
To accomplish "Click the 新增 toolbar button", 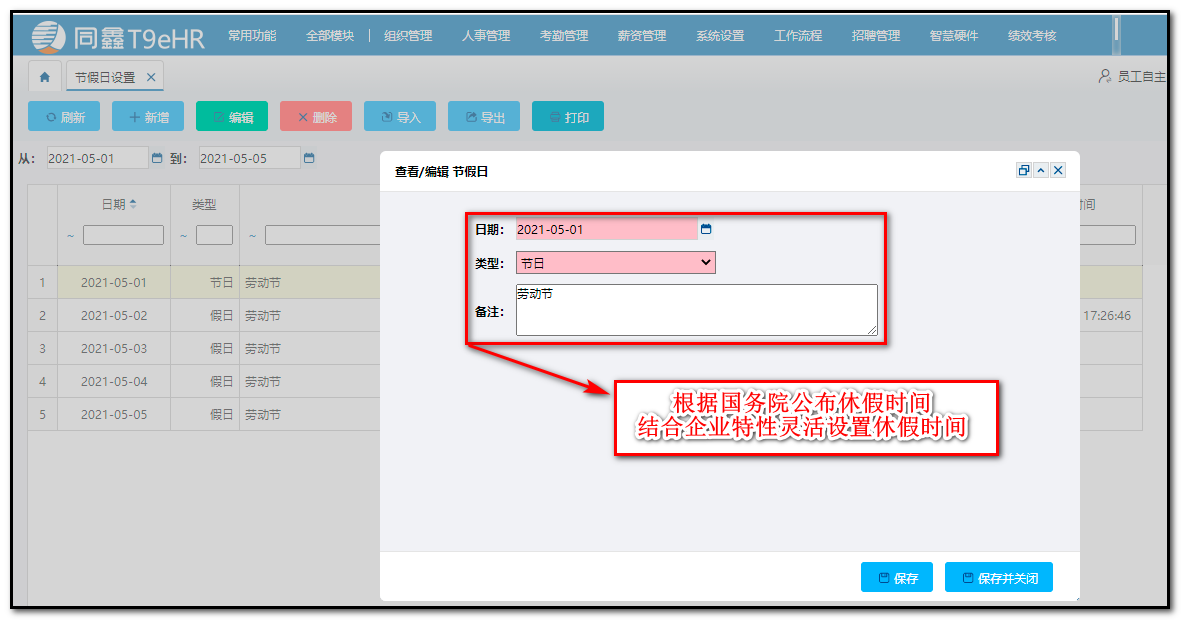I will point(147,116).
